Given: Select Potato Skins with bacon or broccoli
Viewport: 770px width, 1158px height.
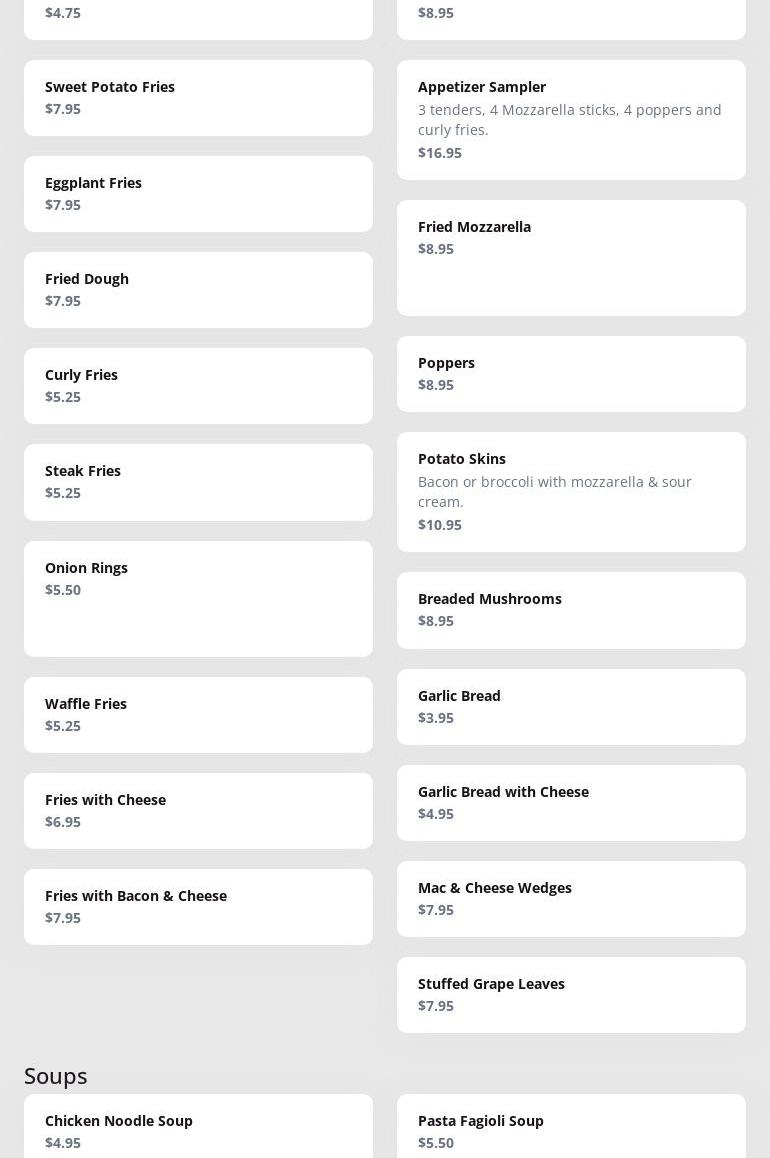Looking at the screenshot, I should point(571,492).
